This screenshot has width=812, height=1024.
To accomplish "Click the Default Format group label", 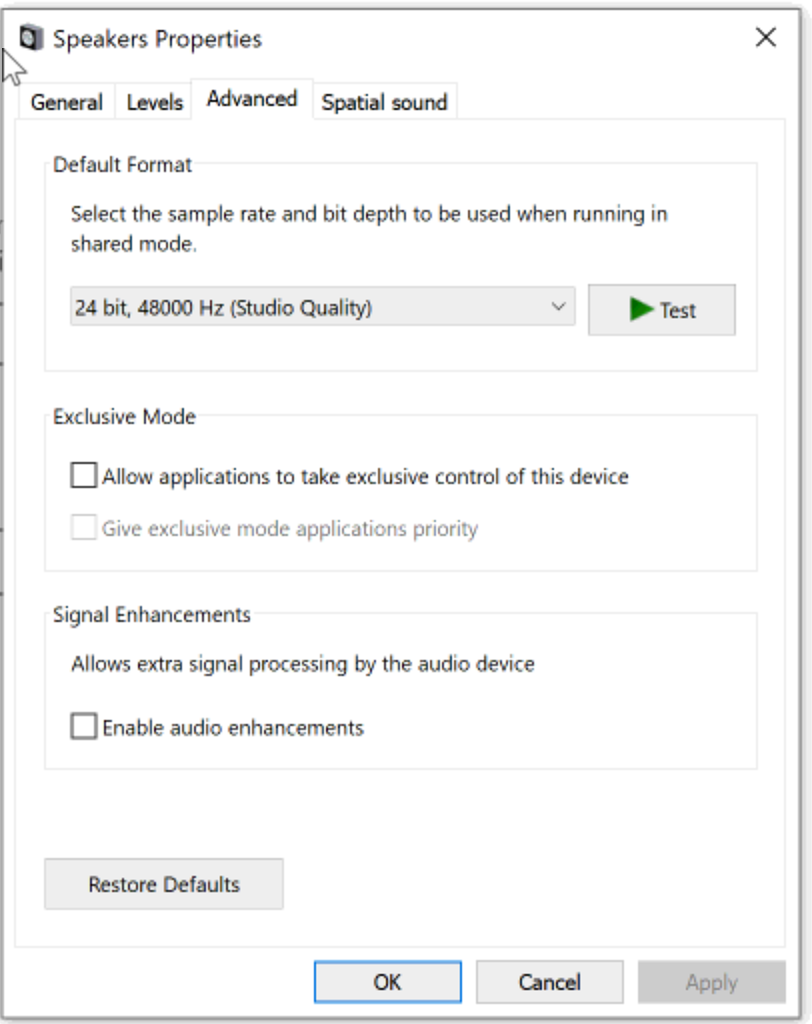I will point(122,165).
